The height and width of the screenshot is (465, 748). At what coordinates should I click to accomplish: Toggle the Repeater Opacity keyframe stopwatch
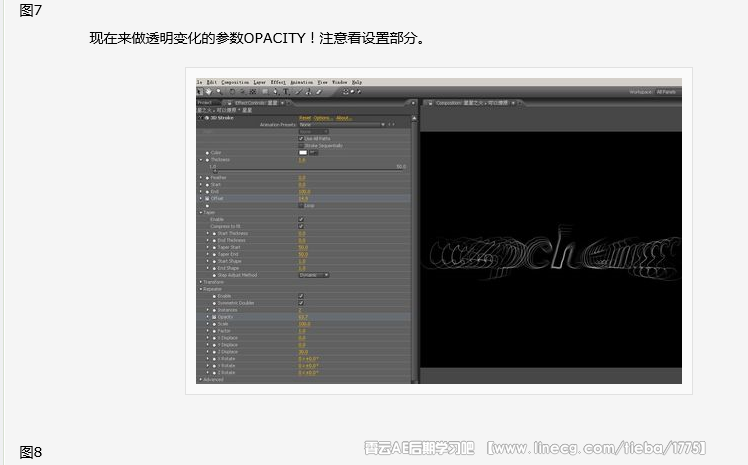(x=214, y=317)
